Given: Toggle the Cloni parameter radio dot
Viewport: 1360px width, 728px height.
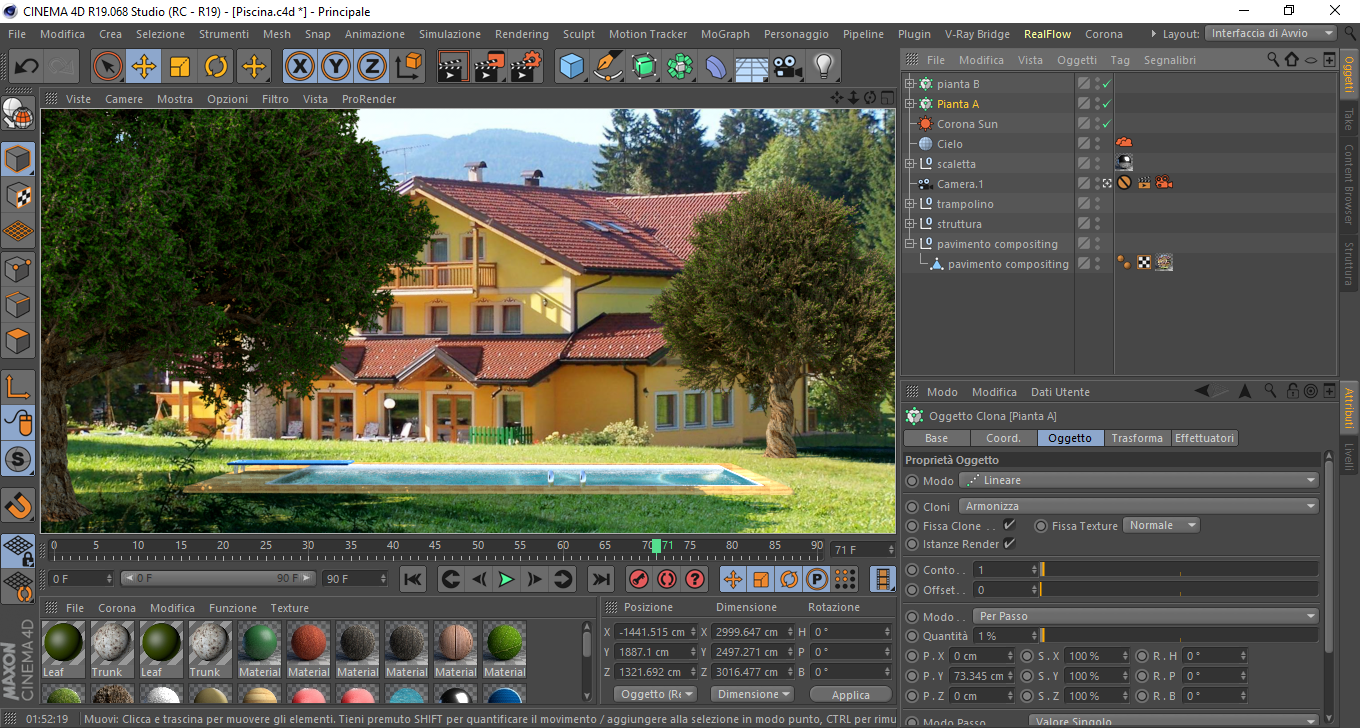Looking at the screenshot, I should click(911, 507).
